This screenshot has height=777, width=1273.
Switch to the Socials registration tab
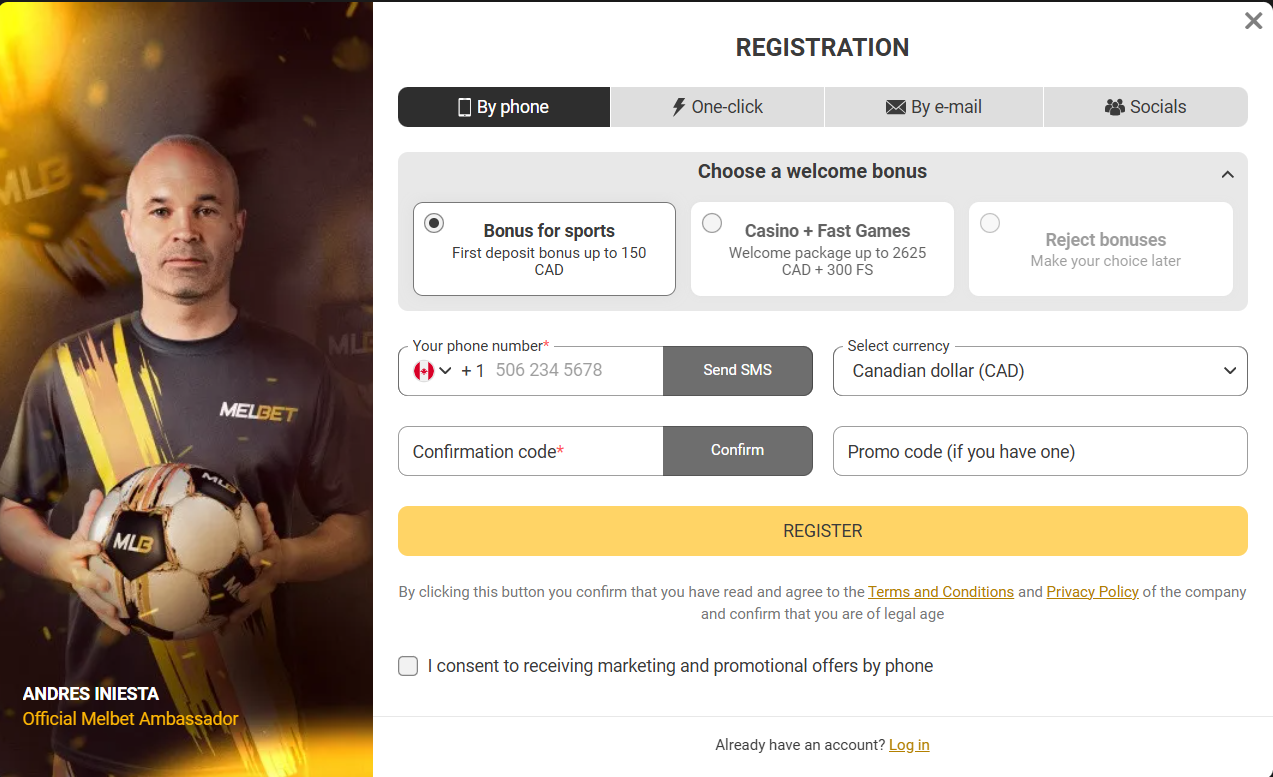[x=1145, y=106]
